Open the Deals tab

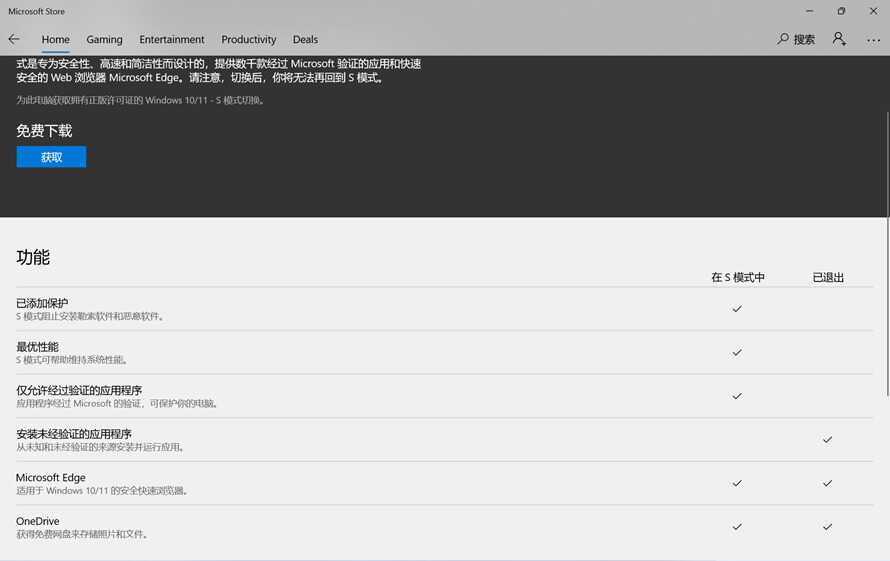[x=305, y=40]
